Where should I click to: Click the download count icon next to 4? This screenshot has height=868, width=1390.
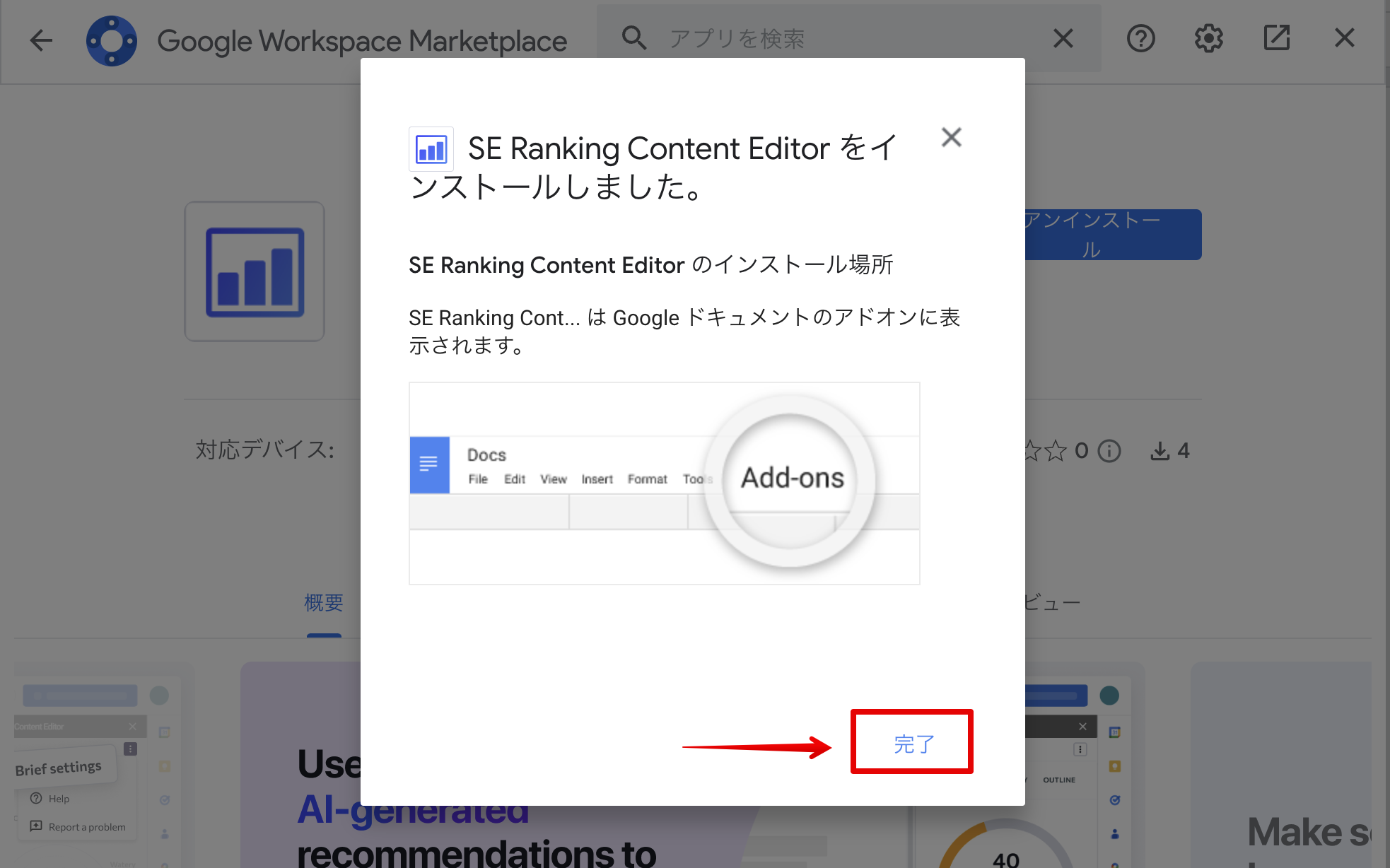tap(1160, 451)
